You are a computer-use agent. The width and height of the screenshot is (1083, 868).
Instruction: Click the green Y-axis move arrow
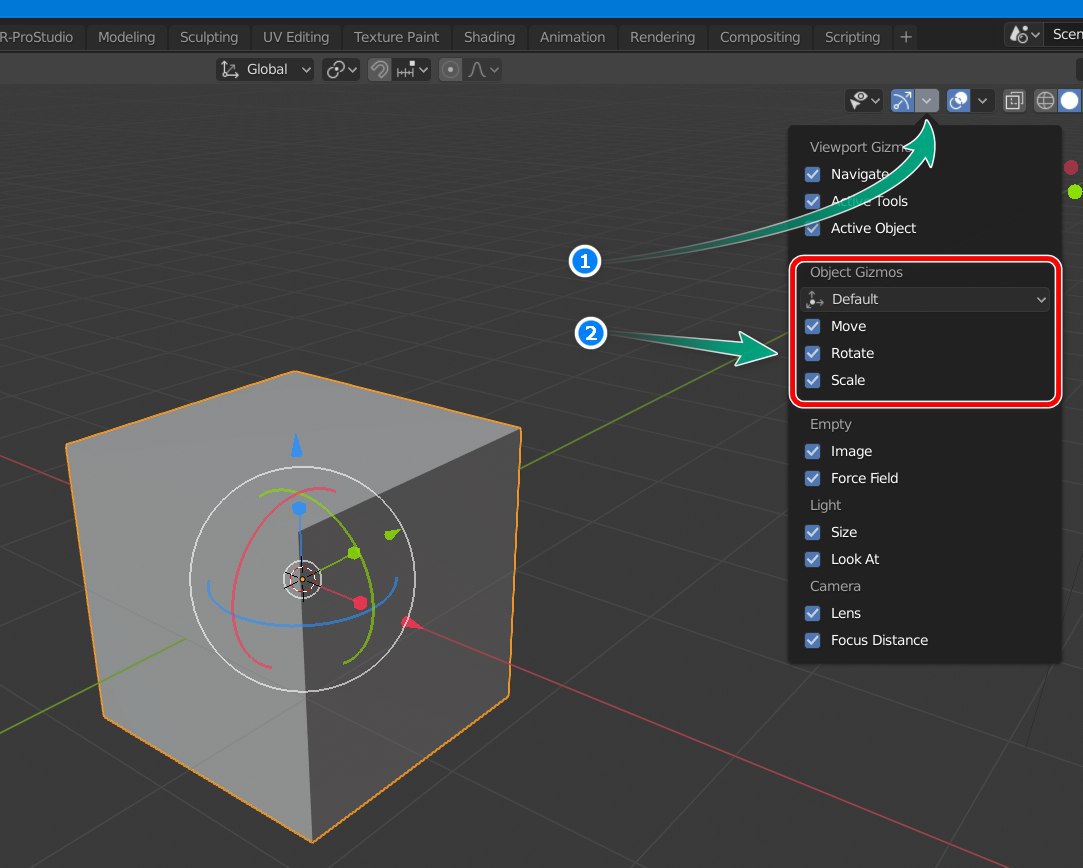pyautogui.click(x=392, y=534)
